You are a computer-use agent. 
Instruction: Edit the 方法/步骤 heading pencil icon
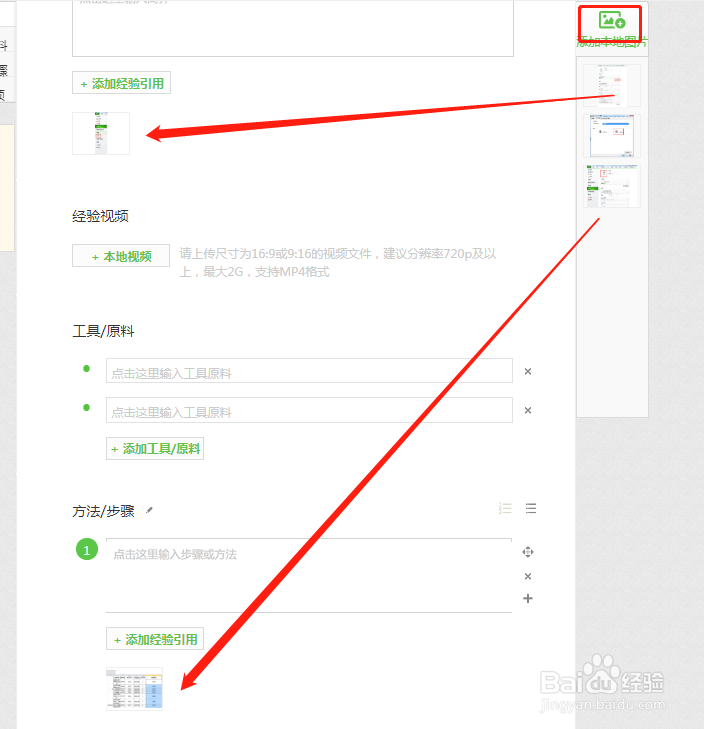pos(149,510)
